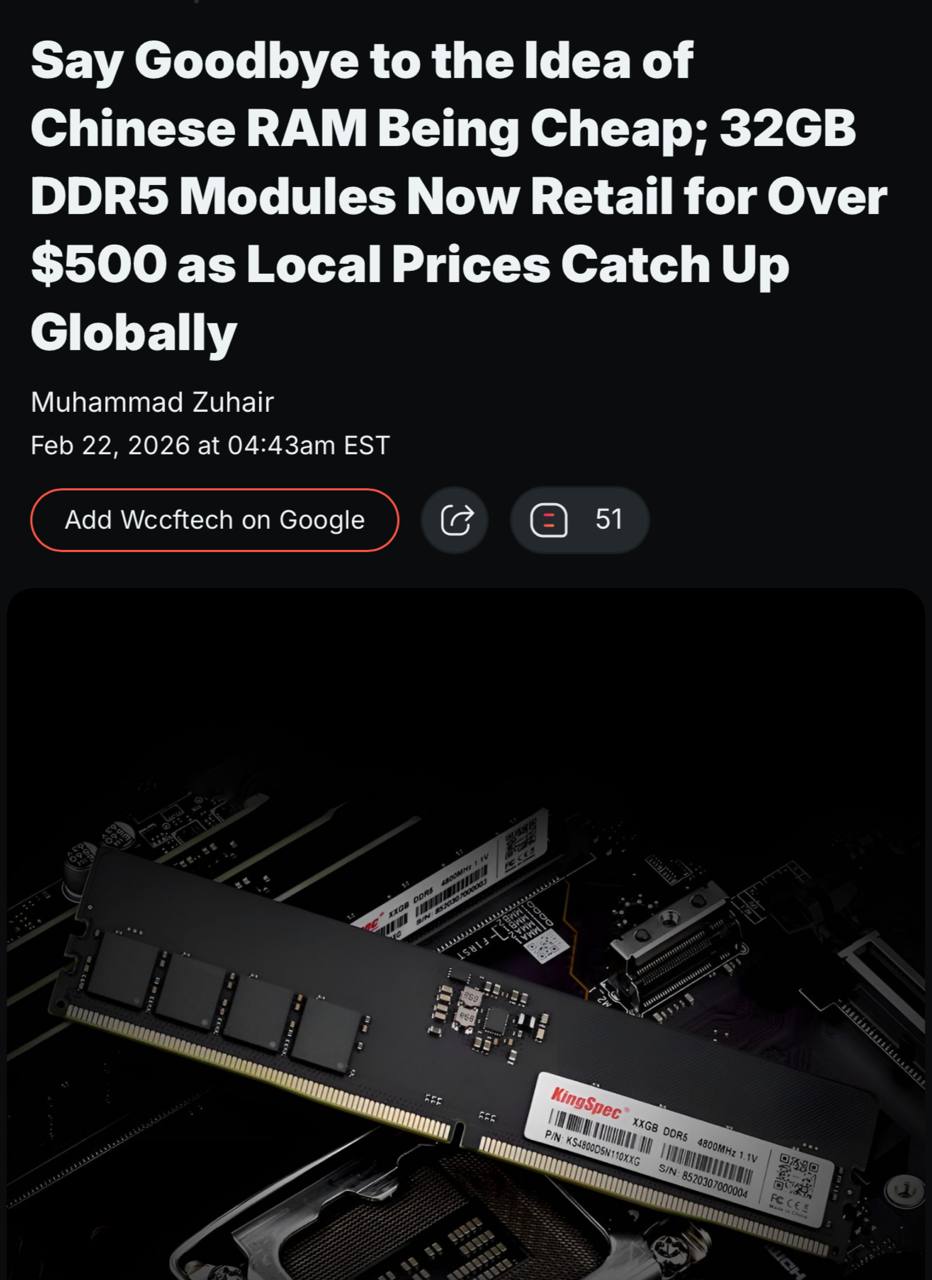Click Add Wccftech on Google button

pos(215,520)
